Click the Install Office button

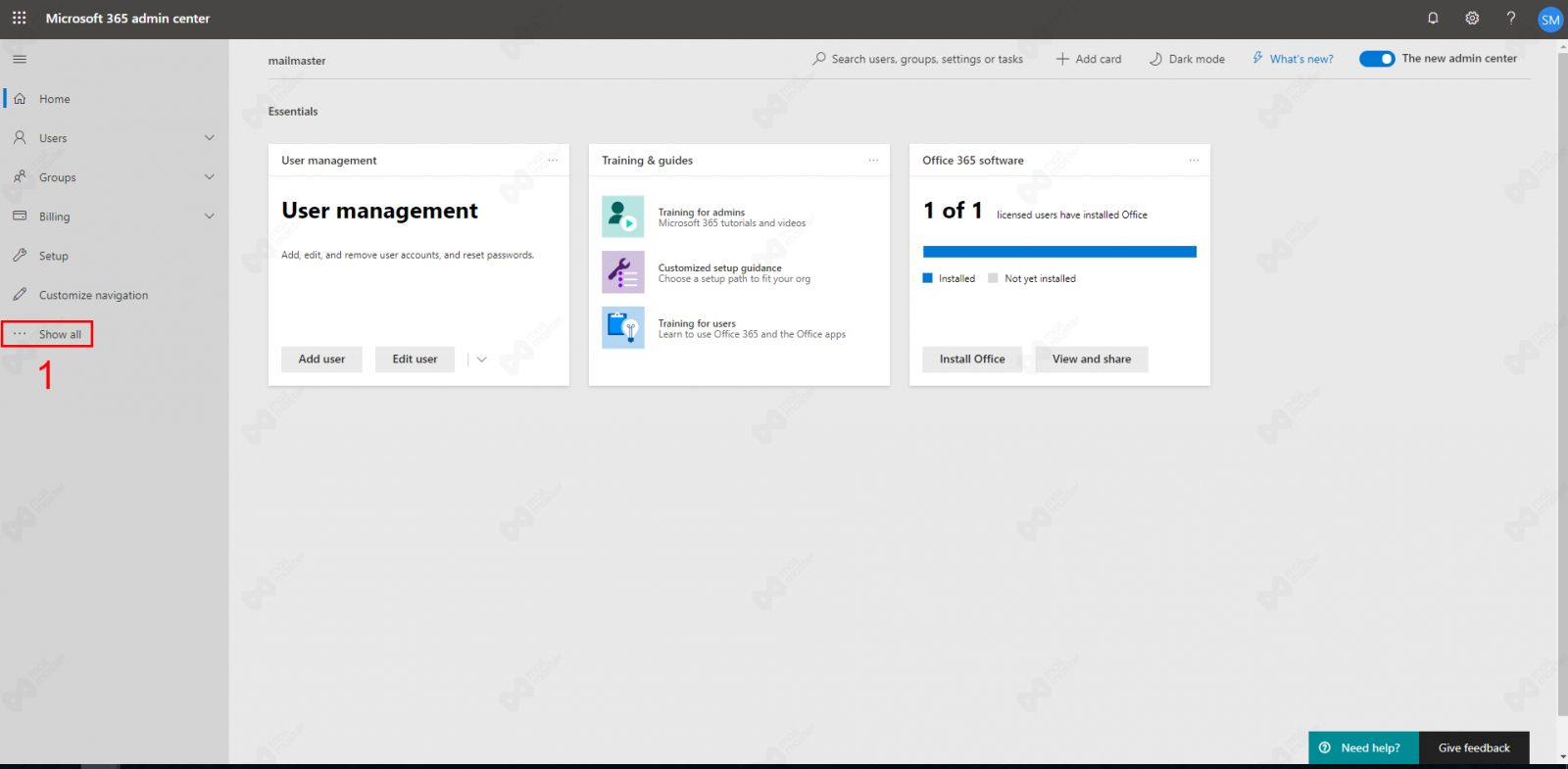pos(972,360)
